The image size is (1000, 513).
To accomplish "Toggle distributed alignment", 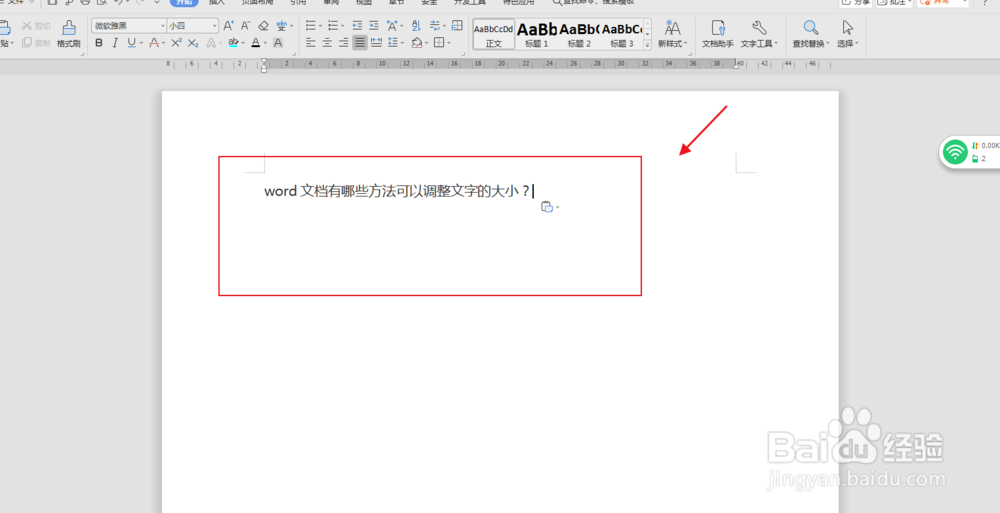I will pyautogui.click(x=376, y=43).
